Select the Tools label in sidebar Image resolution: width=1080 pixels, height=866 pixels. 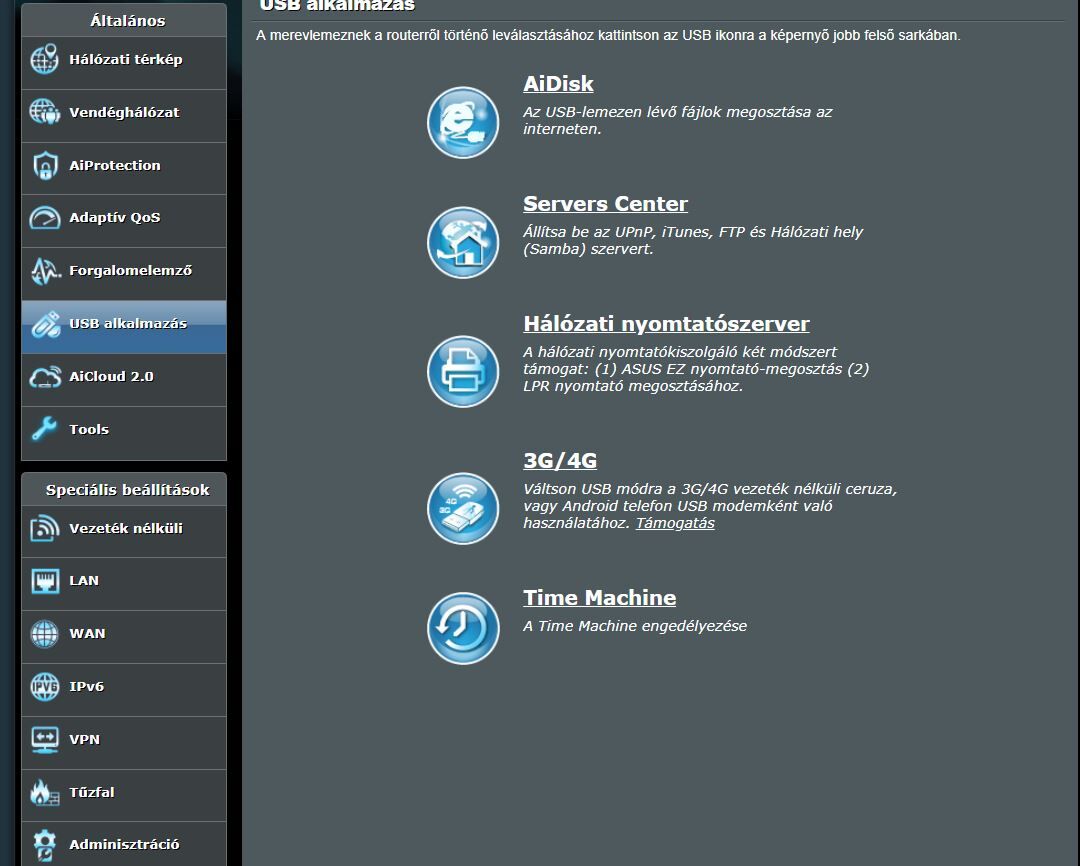coord(89,429)
